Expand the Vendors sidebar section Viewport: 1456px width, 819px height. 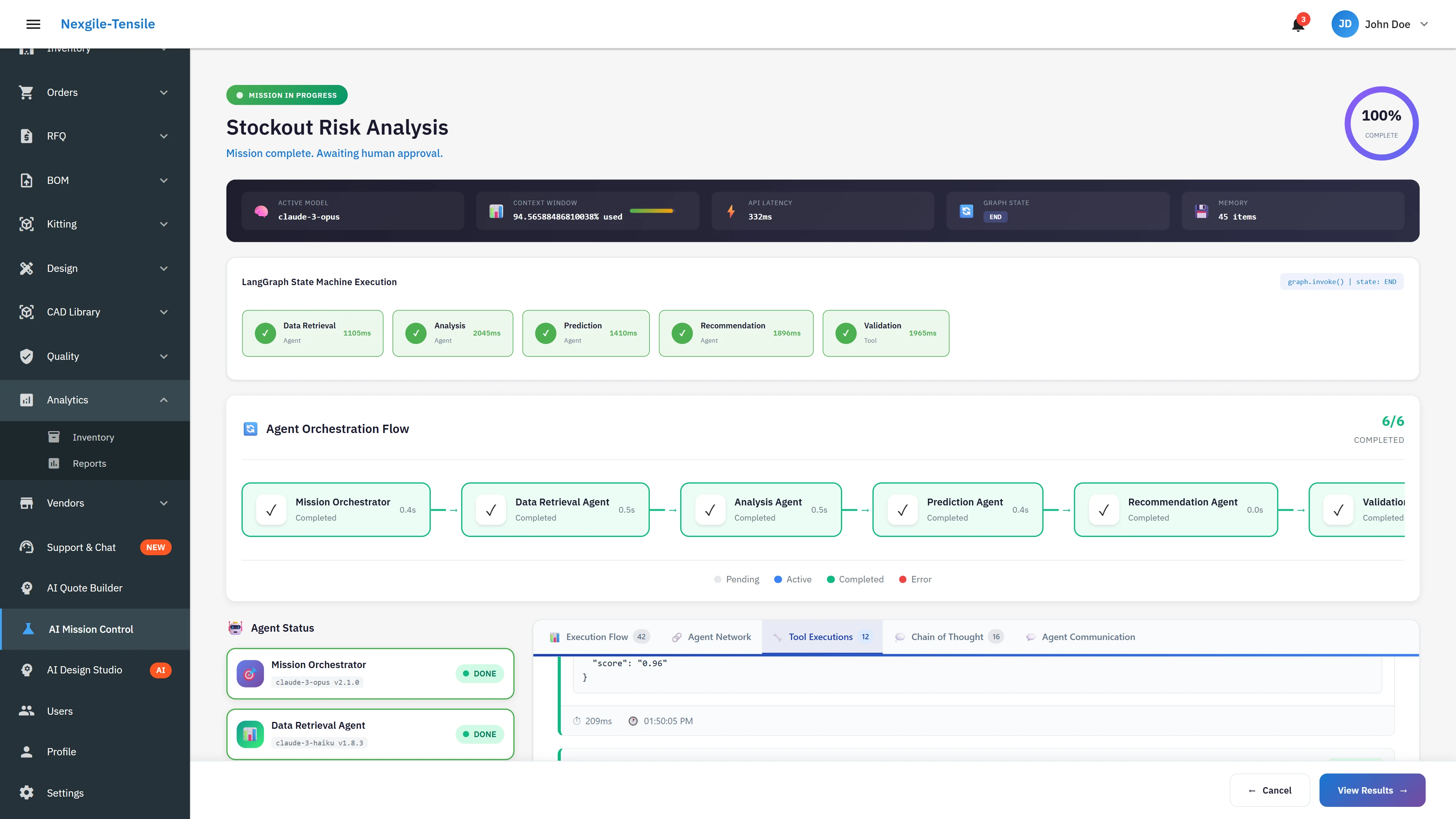tap(163, 502)
